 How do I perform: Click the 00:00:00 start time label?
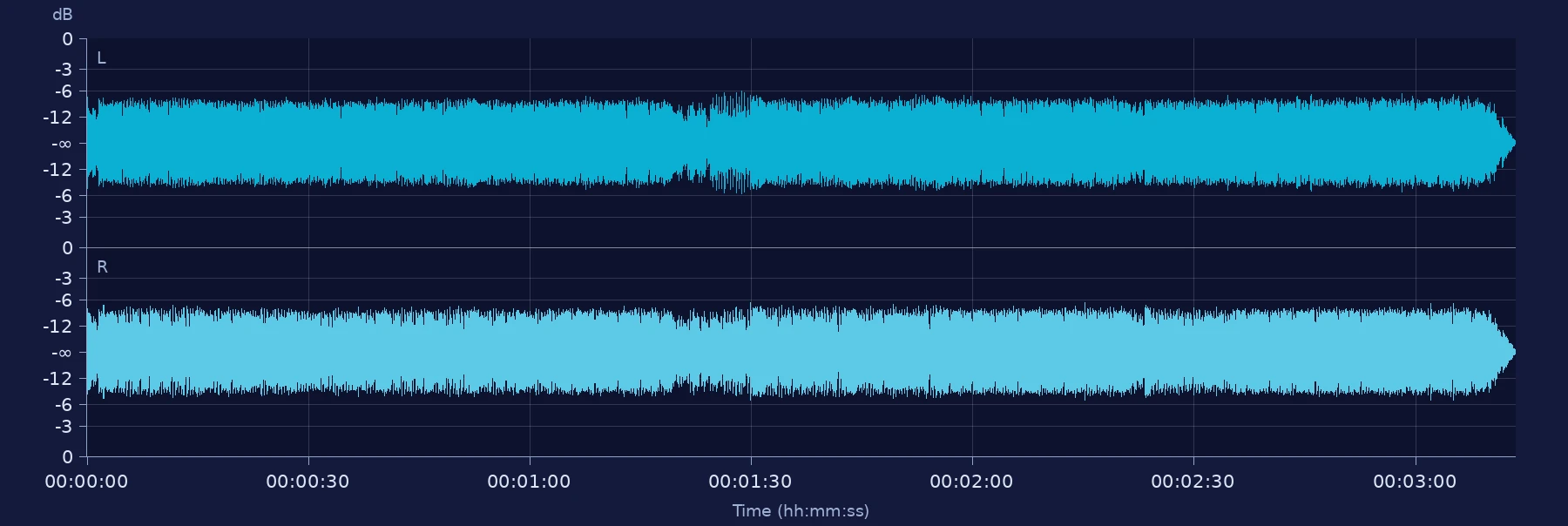86,482
